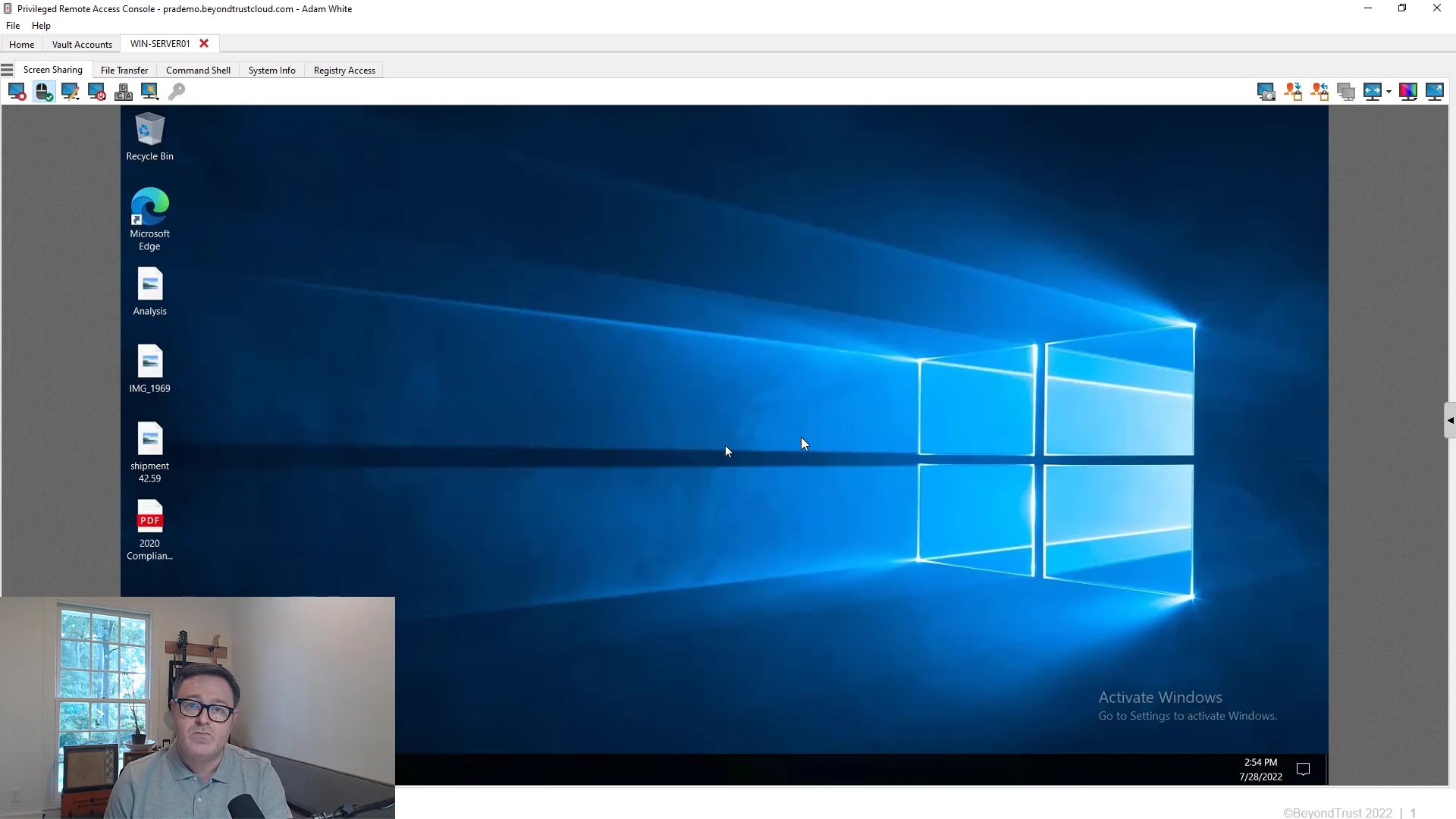The image size is (1456, 819).
Task: Toggle full screen view monitor icon
Action: click(1435, 92)
